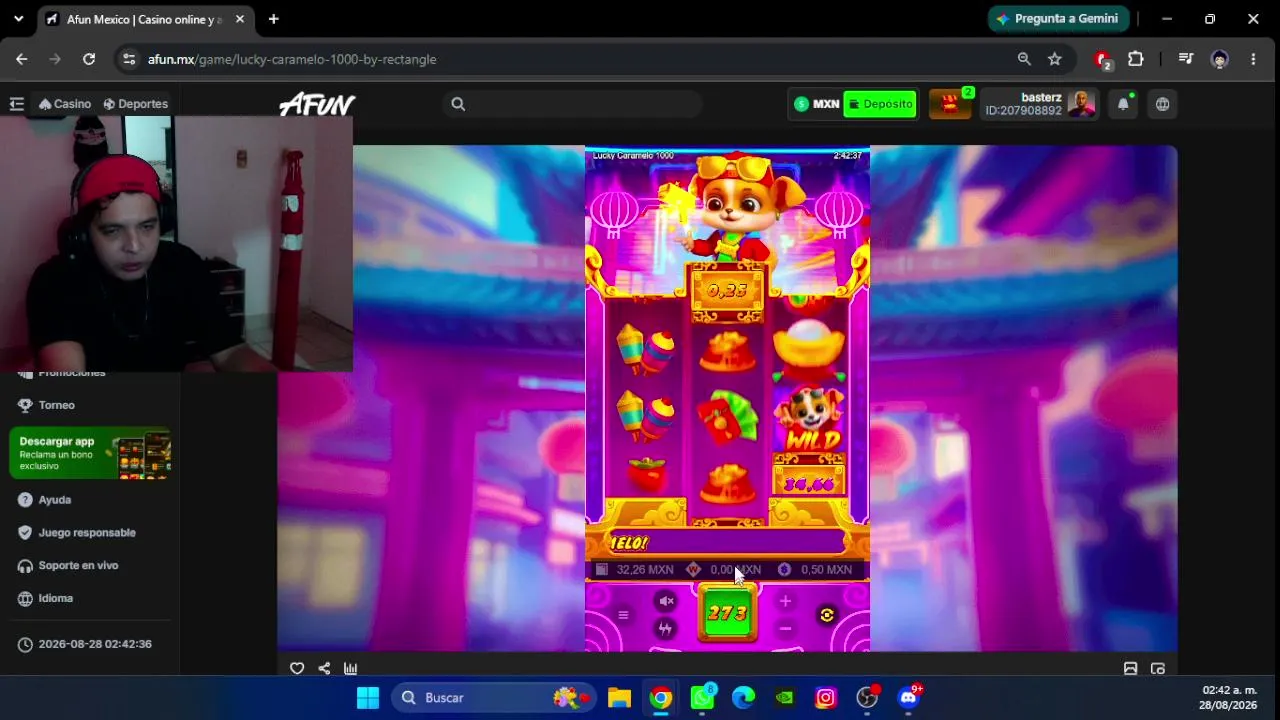Image resolution: width=1280 pixels, height=720 pixels.
Task: Open the Deportes section
Action: tap(136, 104)
